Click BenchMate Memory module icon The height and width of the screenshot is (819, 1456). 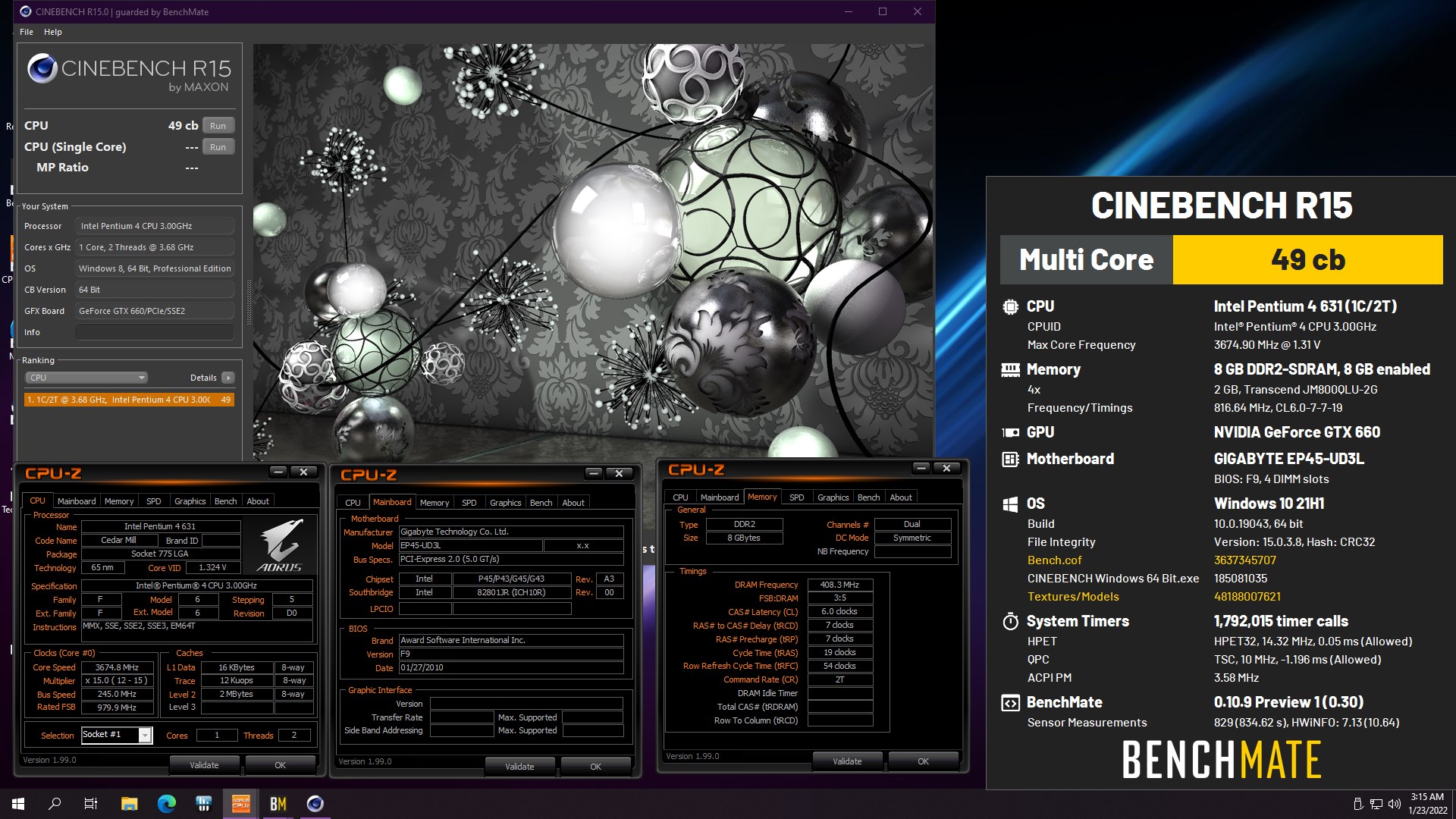pos(1010,370)
